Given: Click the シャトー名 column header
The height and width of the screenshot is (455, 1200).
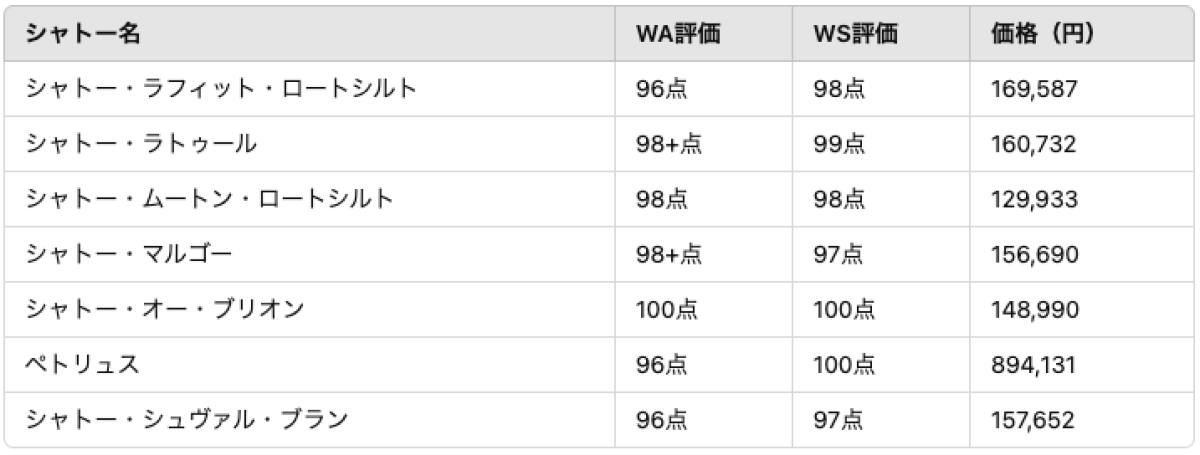Looking at the screenshot, I should pyautogui.click(x=83, y=34).
